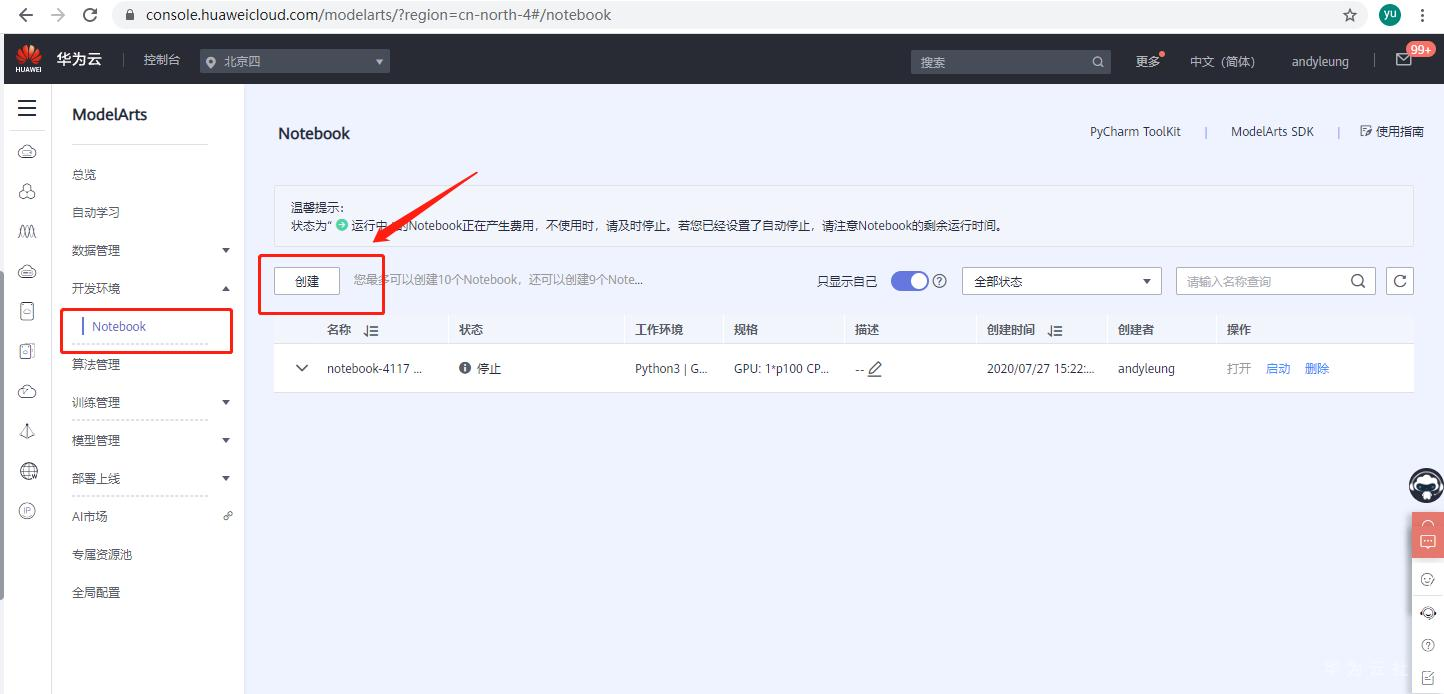The height and width of the screenshot is (694, 1444).
Task: Click the notebook-4117 name
Action: pyautogui.click(x=374, y=368)
